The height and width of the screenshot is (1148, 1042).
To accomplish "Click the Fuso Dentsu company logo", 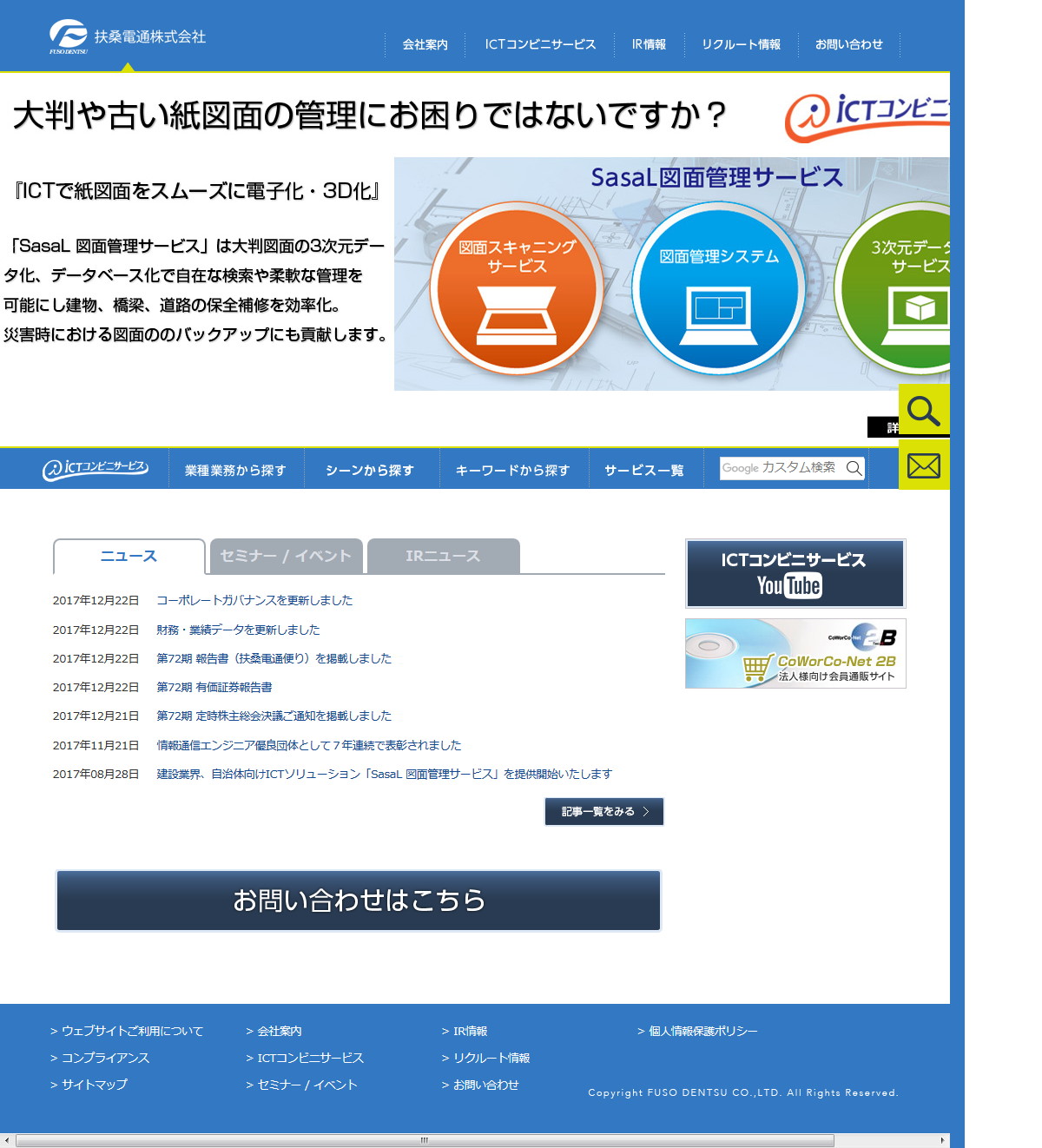I will point(128,36).
